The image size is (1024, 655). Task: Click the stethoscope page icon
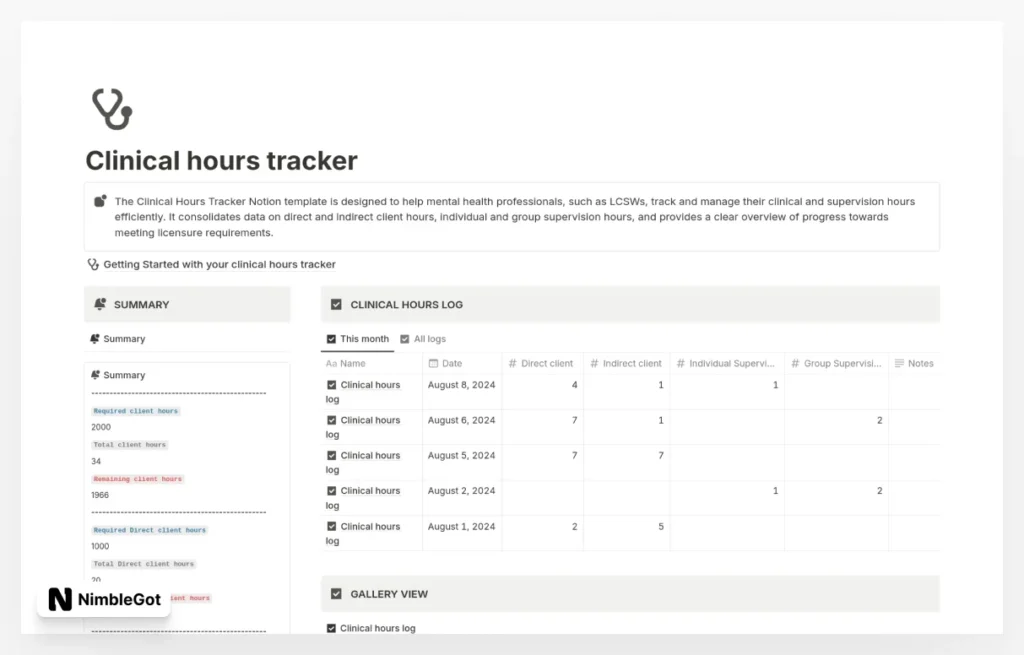point(111,109)
